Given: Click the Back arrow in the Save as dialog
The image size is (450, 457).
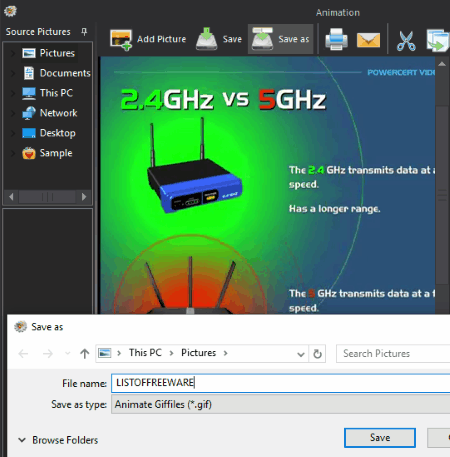Looking at the screenshot, I should [23, 353].
